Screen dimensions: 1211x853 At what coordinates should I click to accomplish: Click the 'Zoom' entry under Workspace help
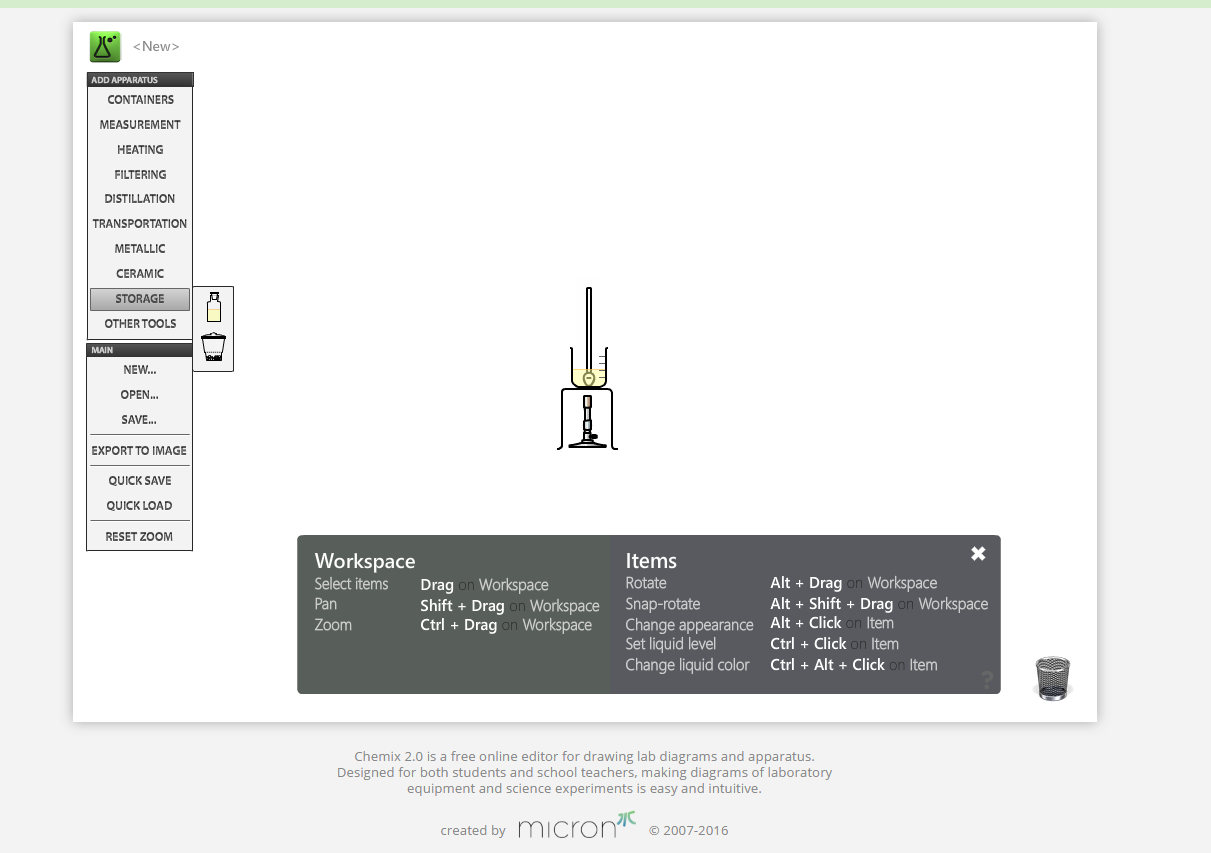pos(333,625)
